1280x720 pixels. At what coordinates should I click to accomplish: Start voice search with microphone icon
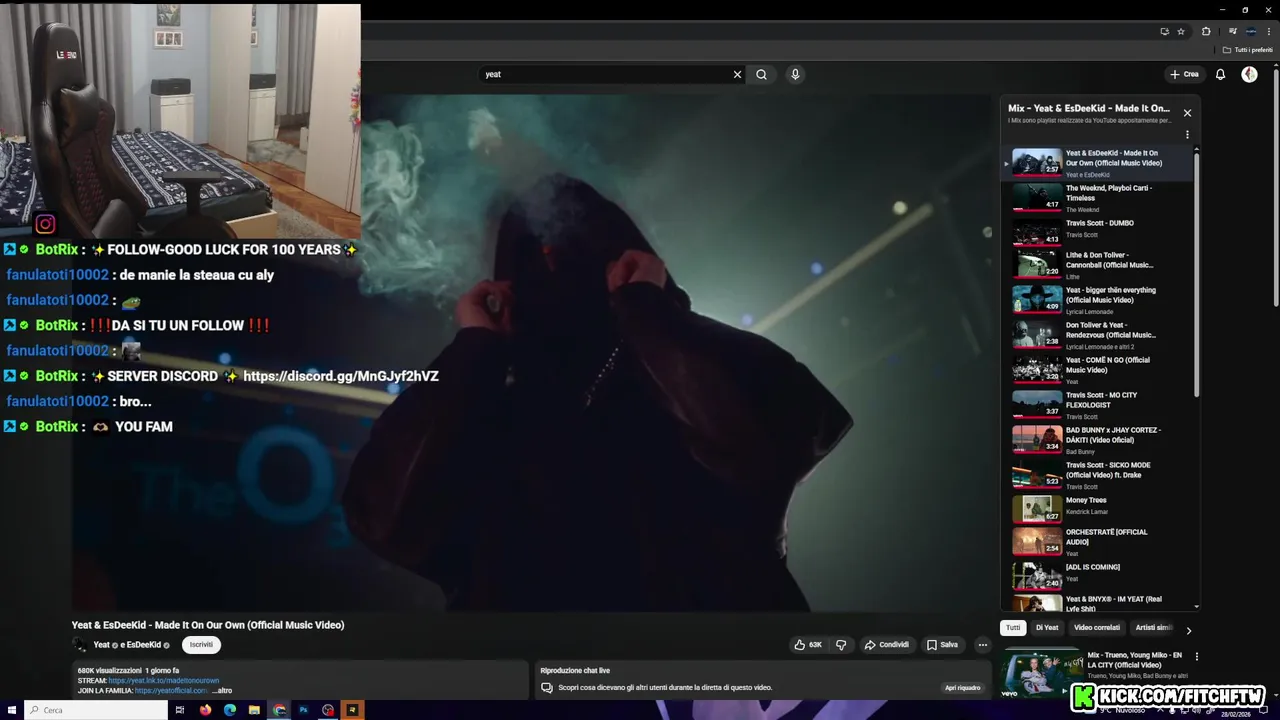(795, 74)
